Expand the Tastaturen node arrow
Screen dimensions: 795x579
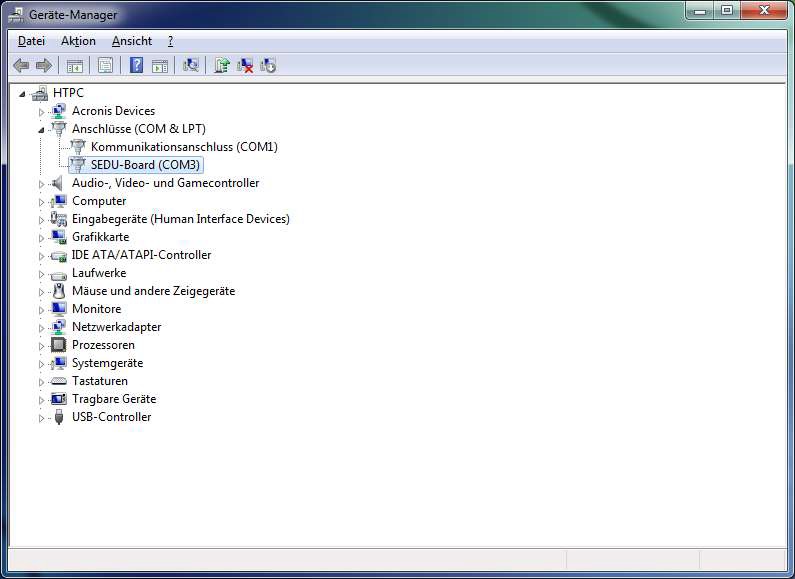pos(42,382)
